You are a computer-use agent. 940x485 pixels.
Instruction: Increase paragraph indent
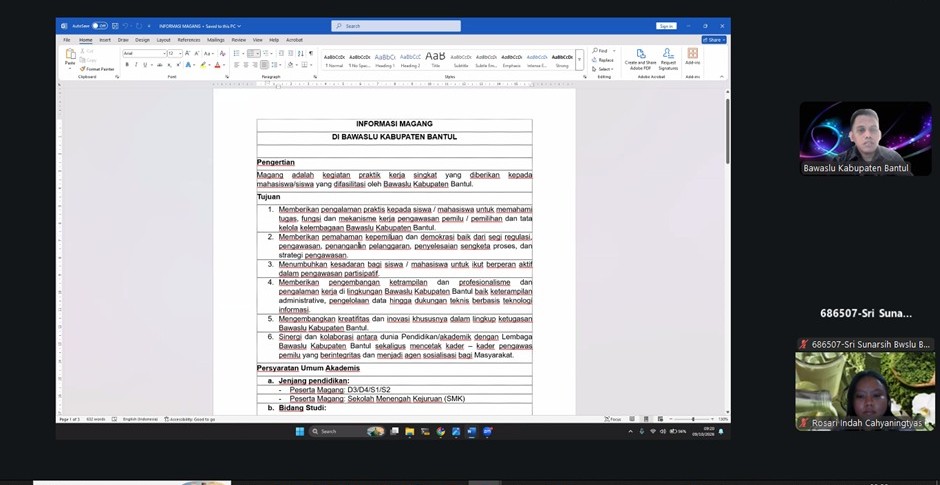(x=290, y=53)
